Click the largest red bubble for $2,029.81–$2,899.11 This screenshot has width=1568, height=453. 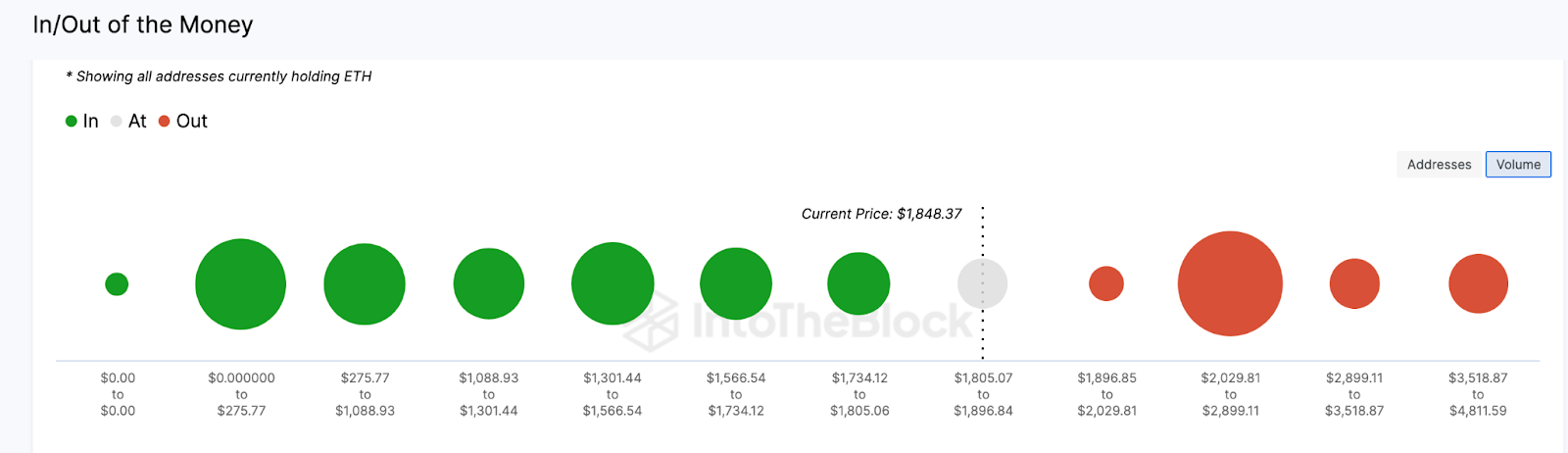click(1230, 283)
